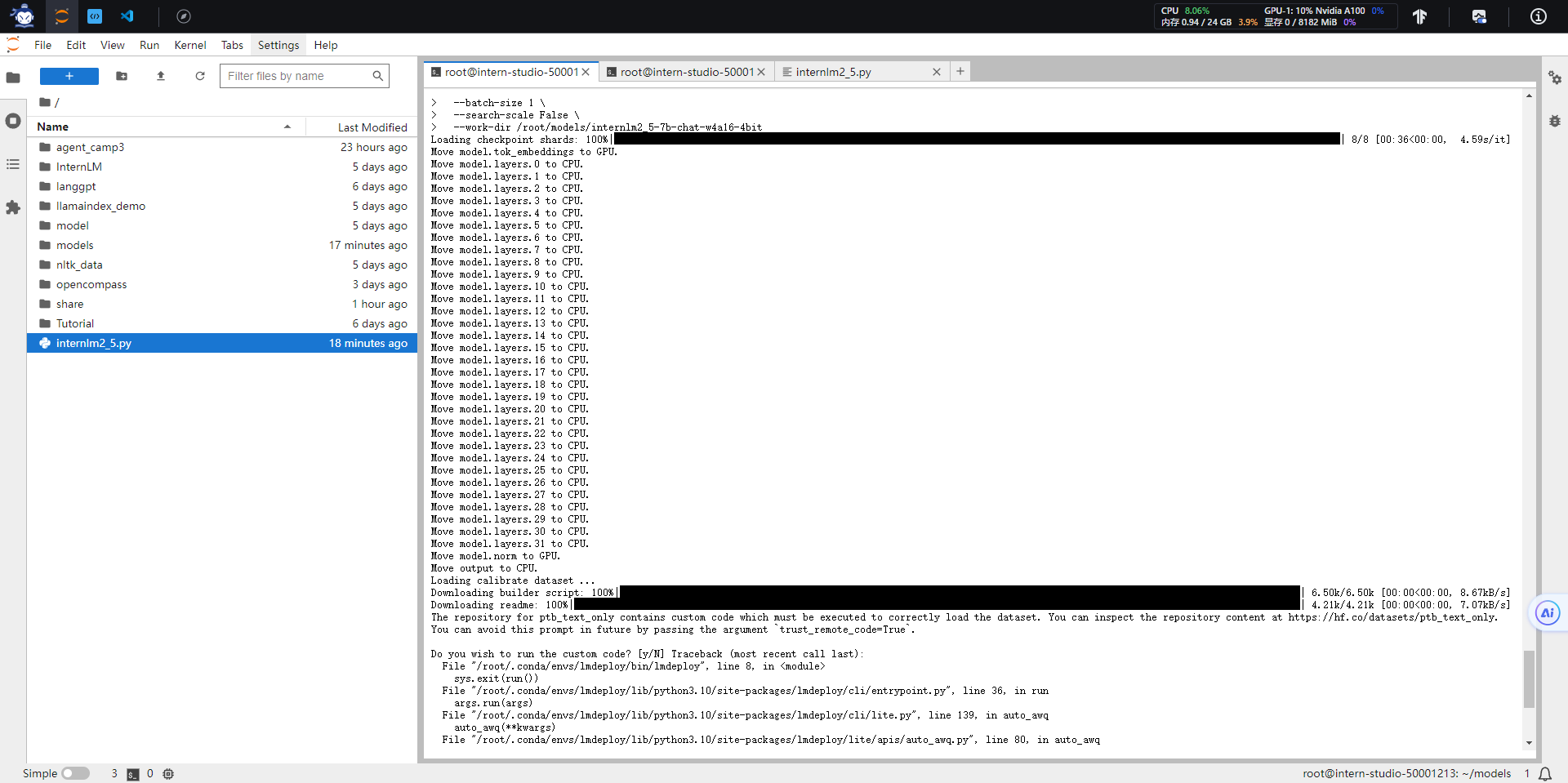Select the agent_camp3 folder

222,147
